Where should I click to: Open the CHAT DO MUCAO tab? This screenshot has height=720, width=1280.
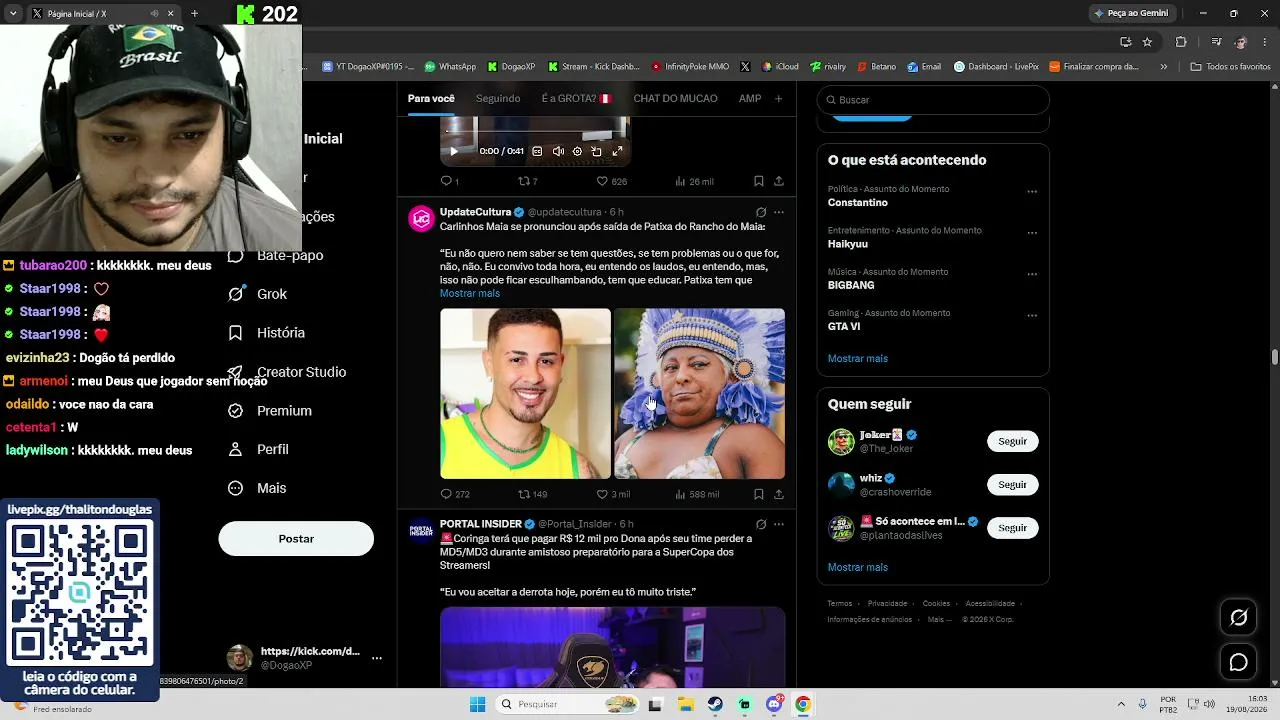pyautogui.click(x=676, y=98)
